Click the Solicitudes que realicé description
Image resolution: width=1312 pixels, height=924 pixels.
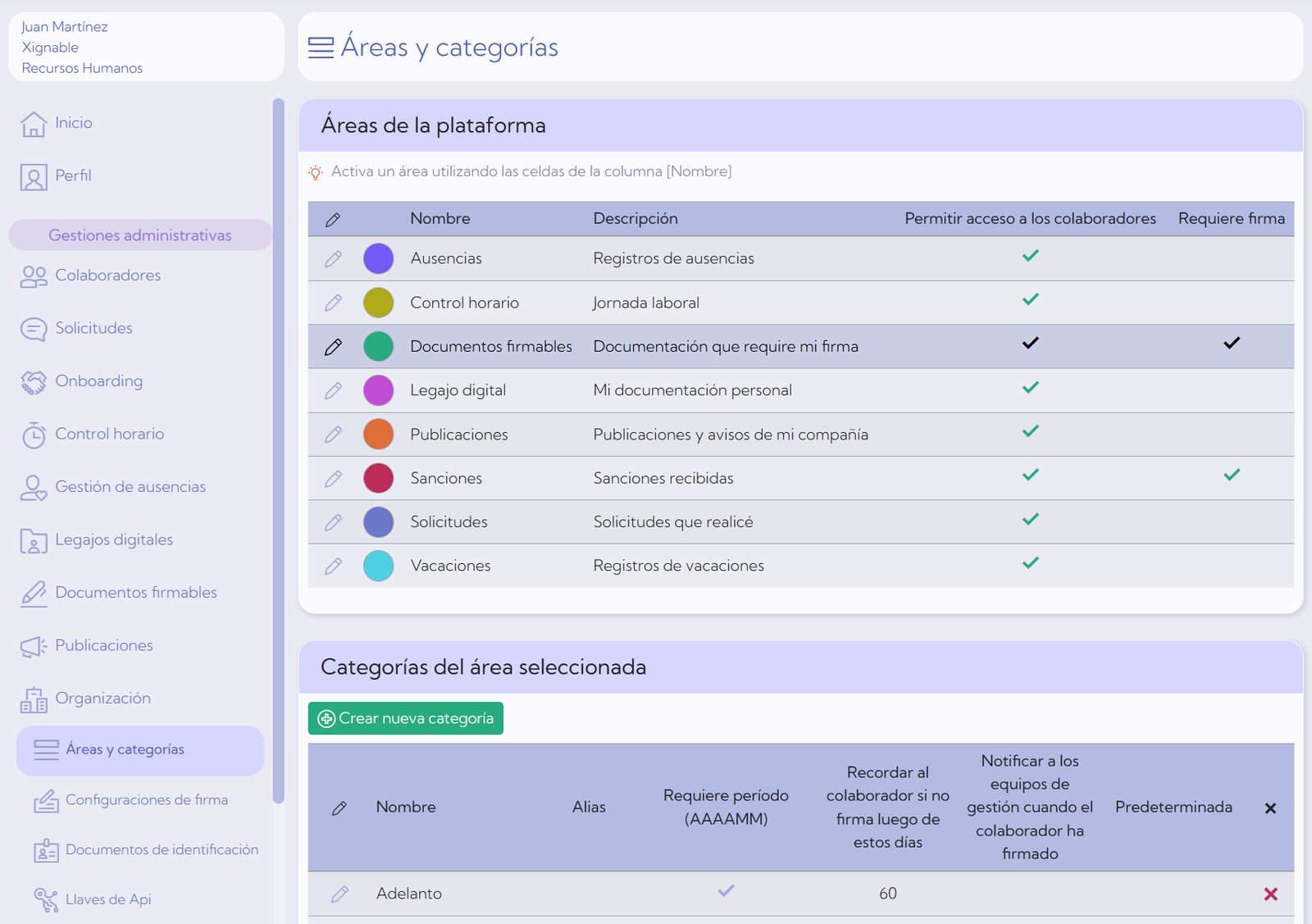(x=673, y=522)
